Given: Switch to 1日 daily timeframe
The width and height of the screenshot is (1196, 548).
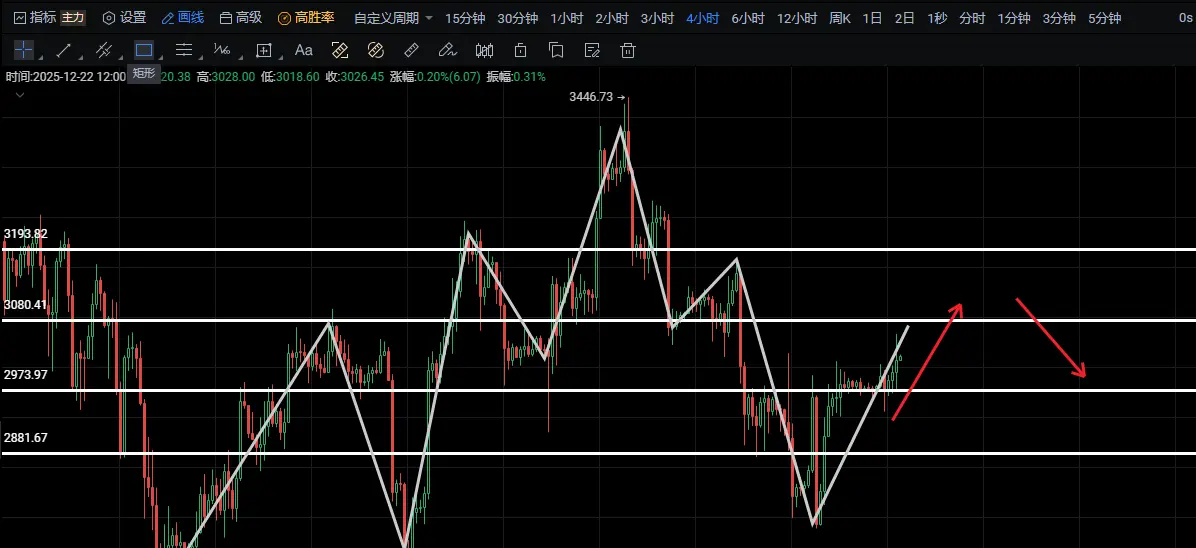Looking at the screenshot, I should pos(872,18).
